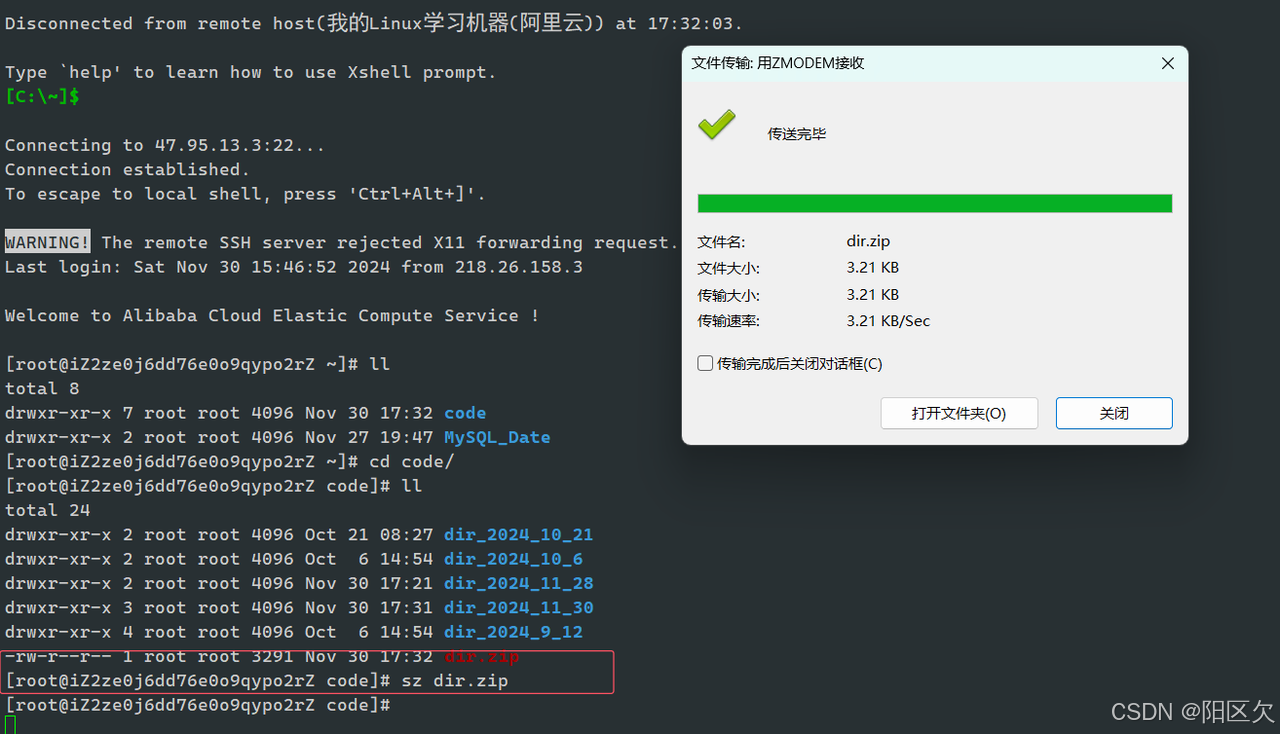Click the red dir.zip file name in listing
Image resolution: width=1280 pixels, height=734 pixels.
click(x=481, y=657)
